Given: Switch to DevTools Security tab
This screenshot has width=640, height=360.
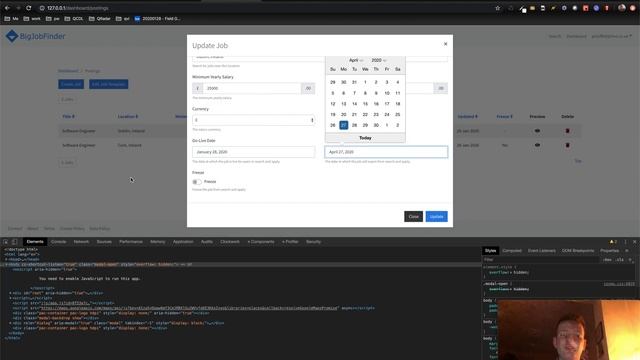Looking at the screenshot, I should [x=313, y=242].
